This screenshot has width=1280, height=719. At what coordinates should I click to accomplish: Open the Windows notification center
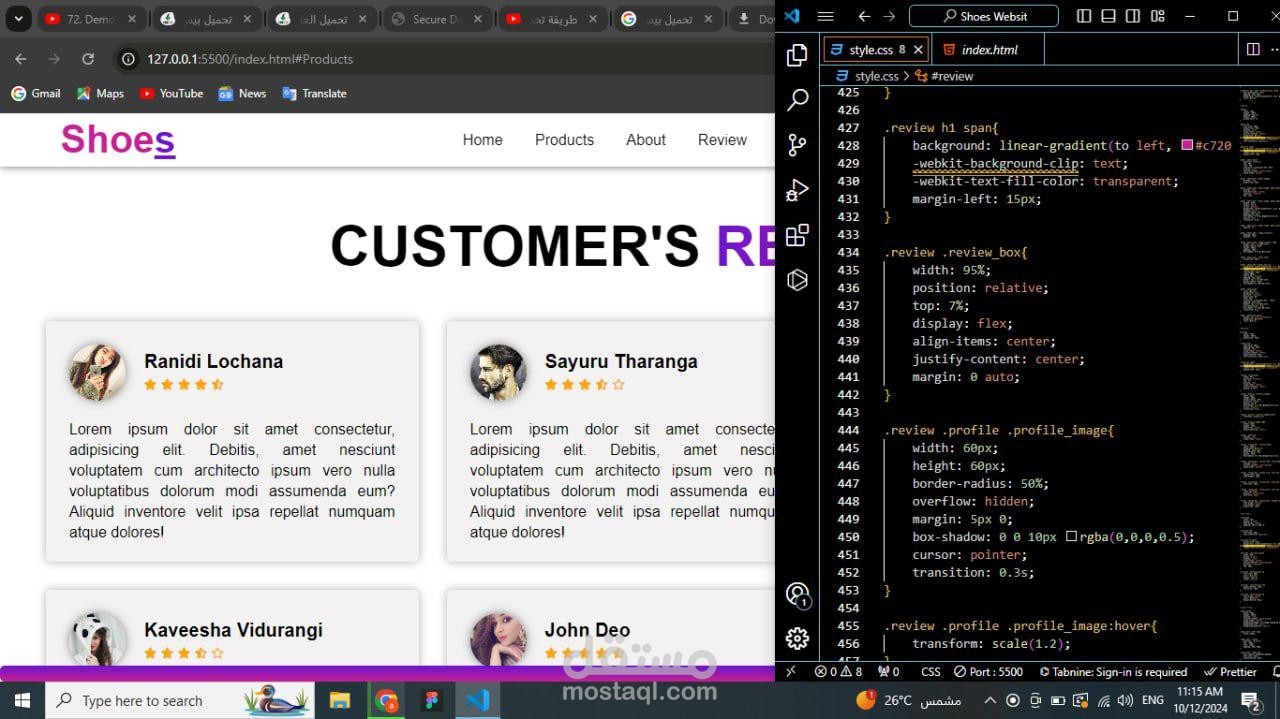[x=1250, y=700]
